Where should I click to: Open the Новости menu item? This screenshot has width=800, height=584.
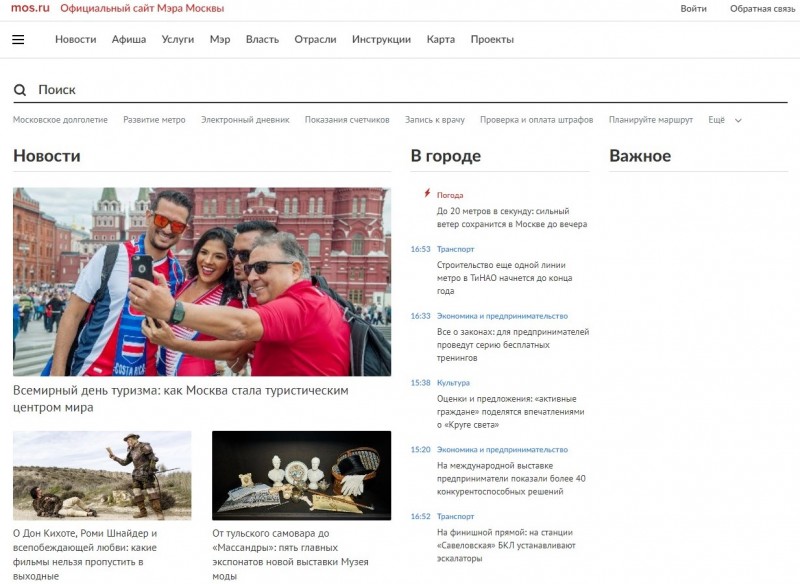click(x=76, y=40)
